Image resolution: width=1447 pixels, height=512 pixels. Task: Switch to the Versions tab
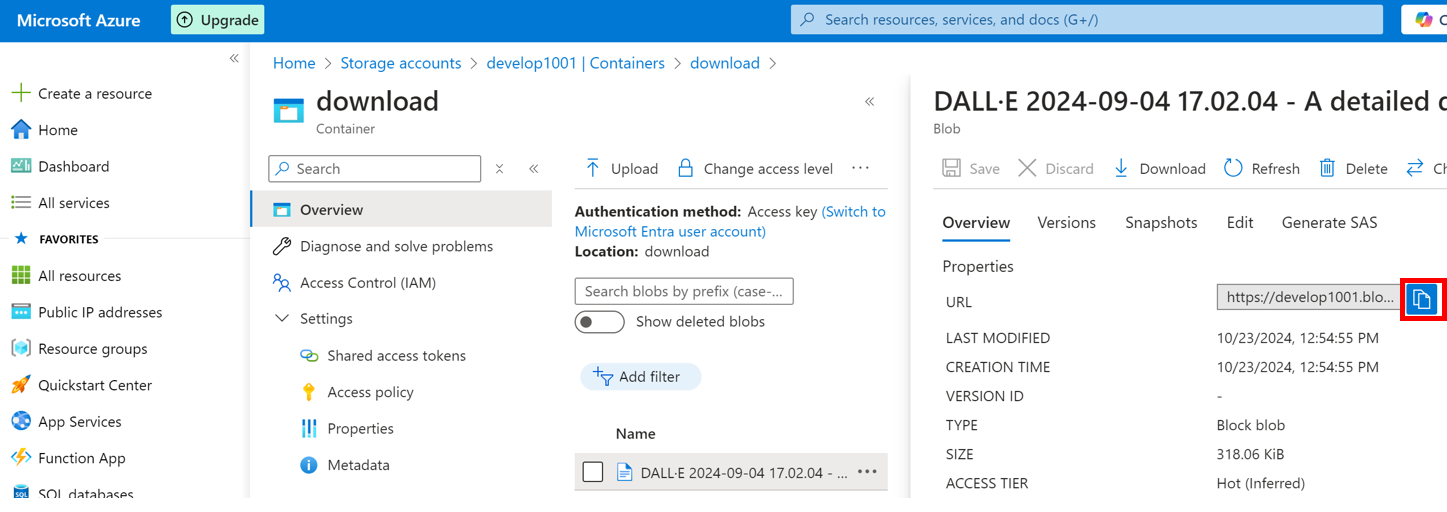[1066, 223]
